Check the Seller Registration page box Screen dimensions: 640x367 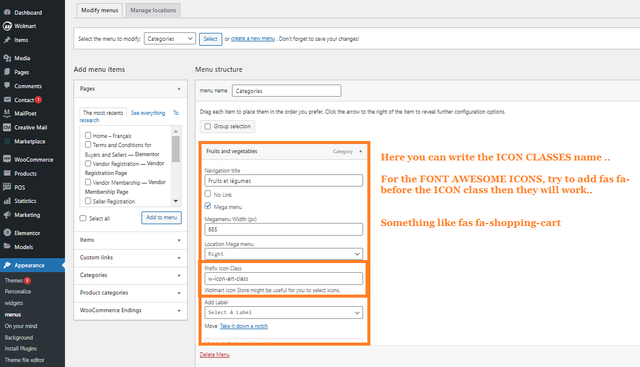pyautogui.click(x=88, y=201)
